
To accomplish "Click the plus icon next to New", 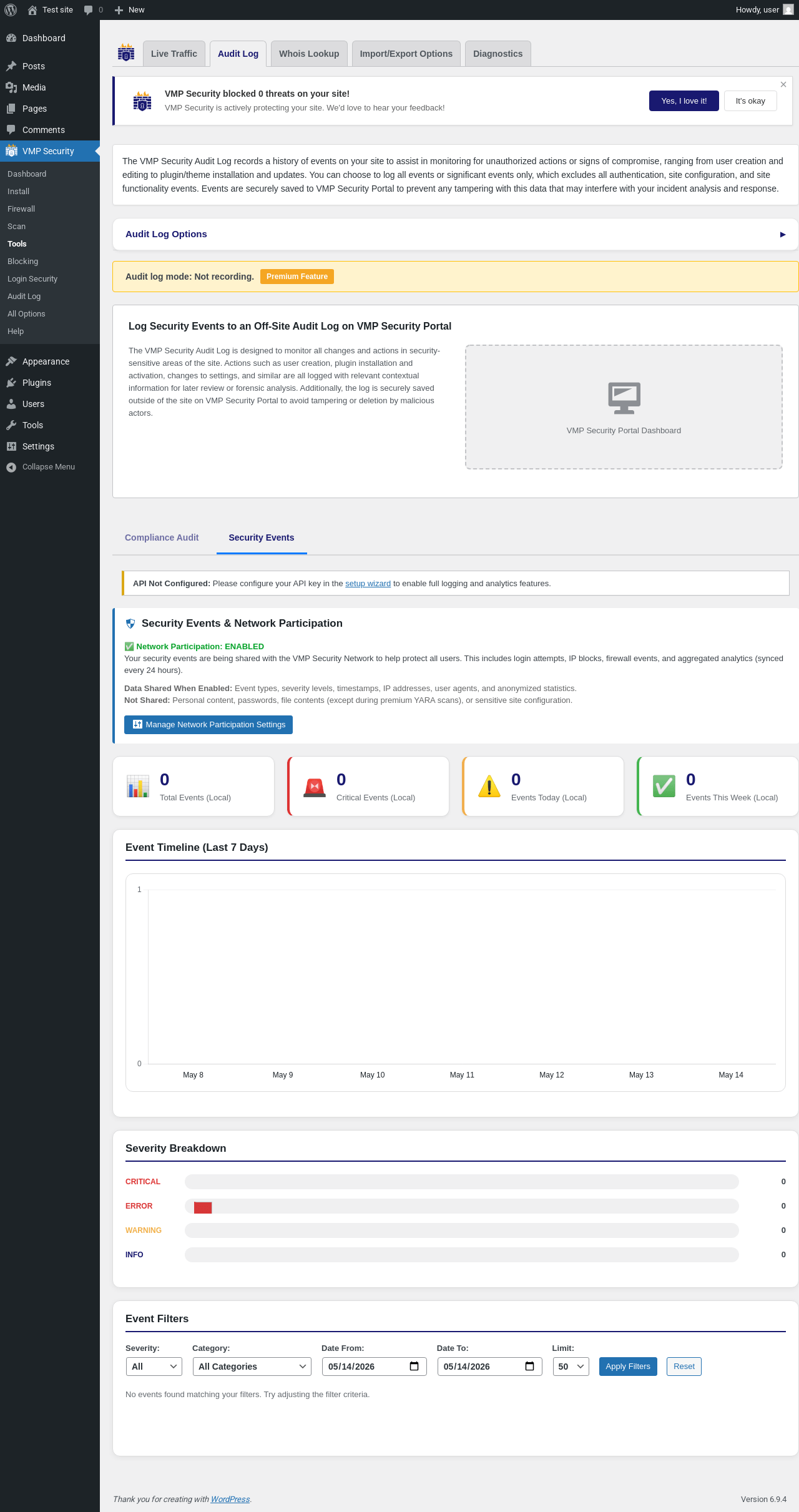I will [x=119, y=10].
